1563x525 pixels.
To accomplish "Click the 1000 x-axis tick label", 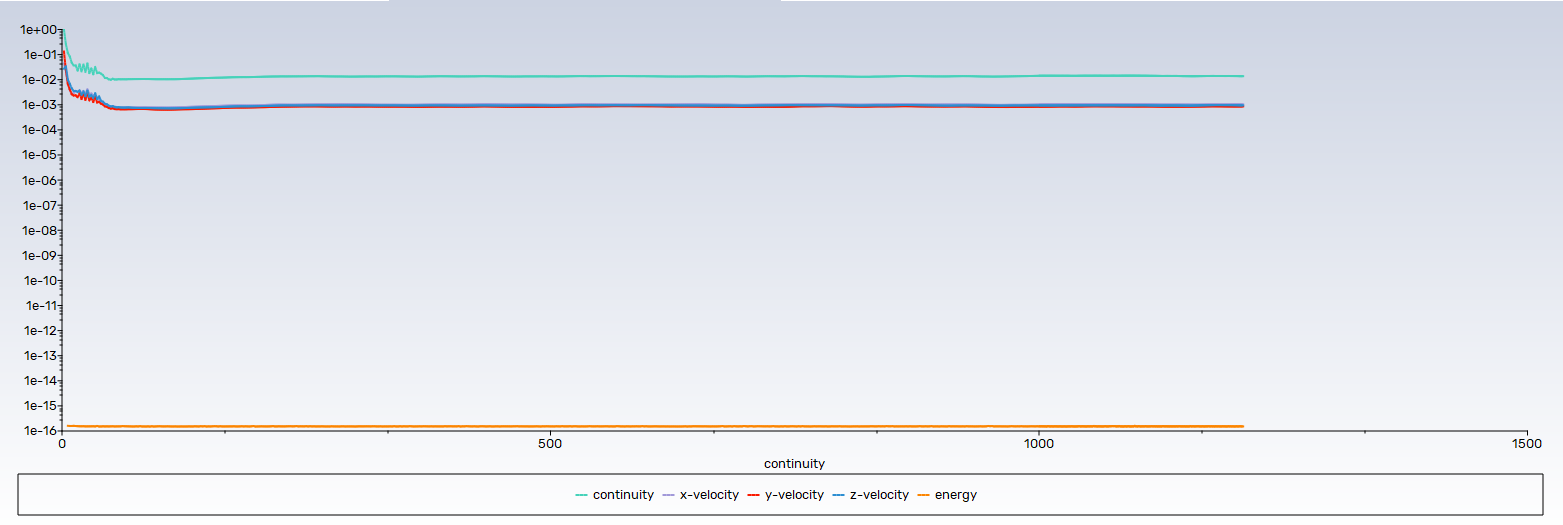I will point(1039,442).
